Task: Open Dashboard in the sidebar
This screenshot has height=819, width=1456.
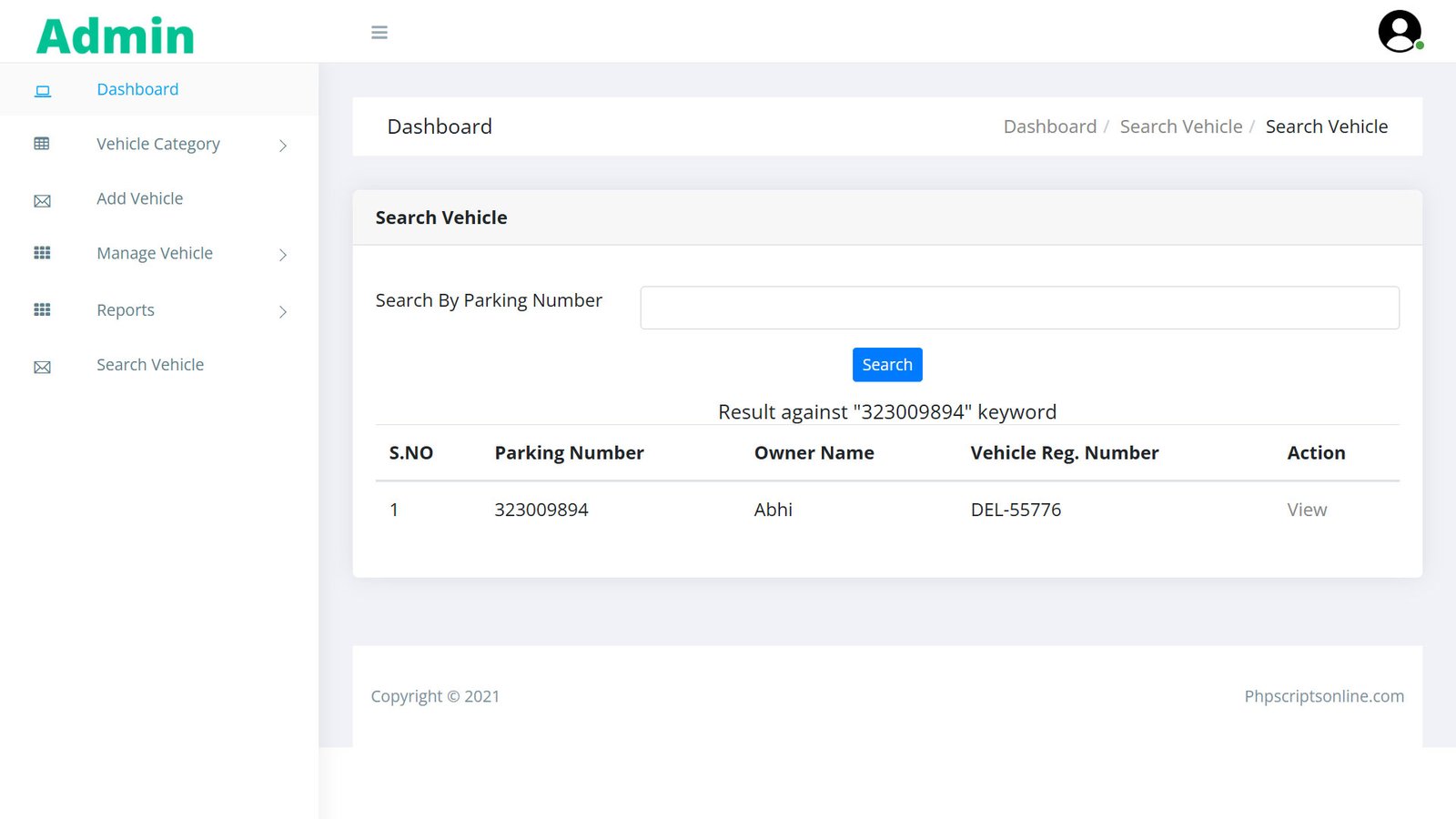Action: click(137, 89)
